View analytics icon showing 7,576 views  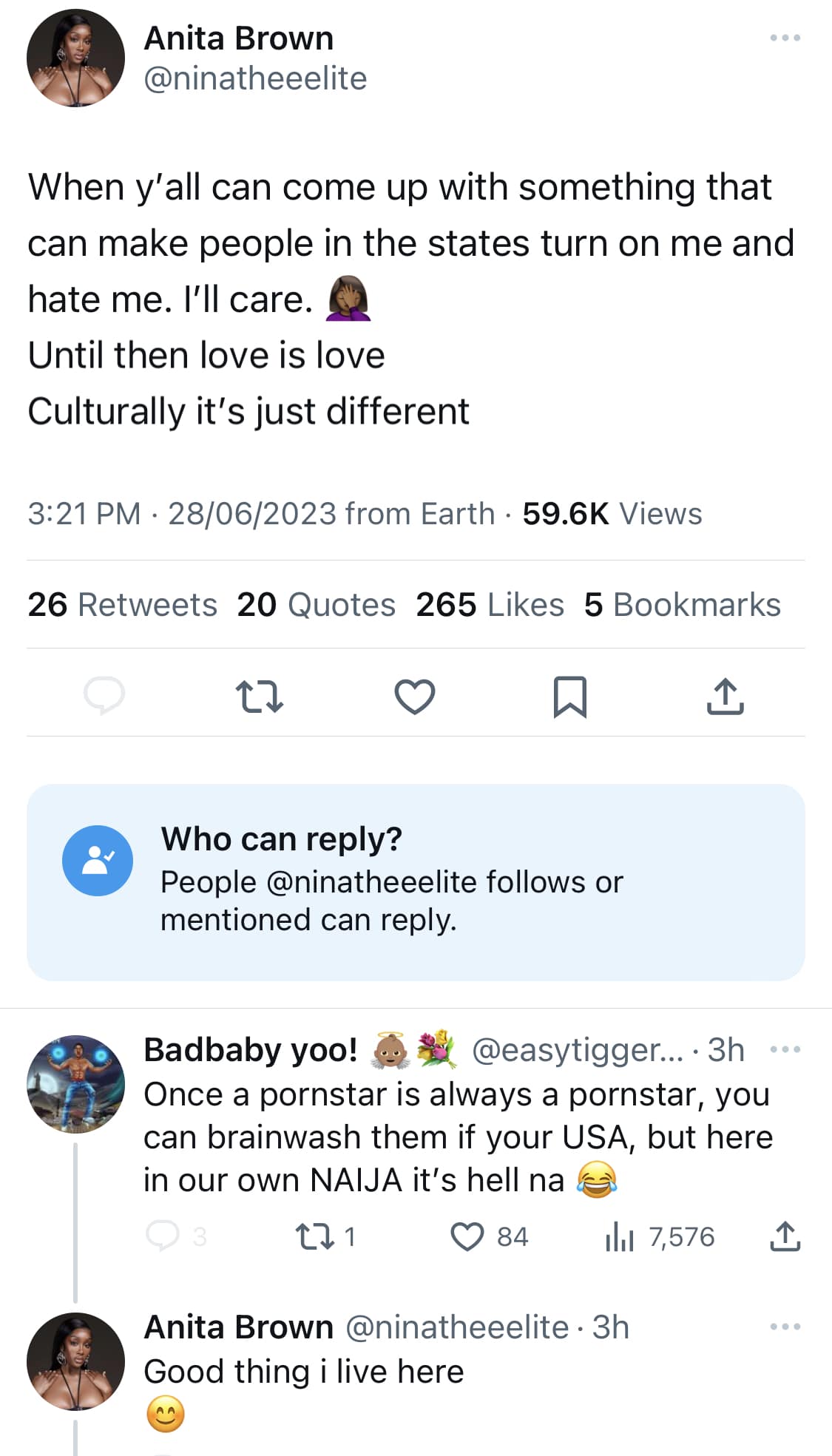point(620,1236)
